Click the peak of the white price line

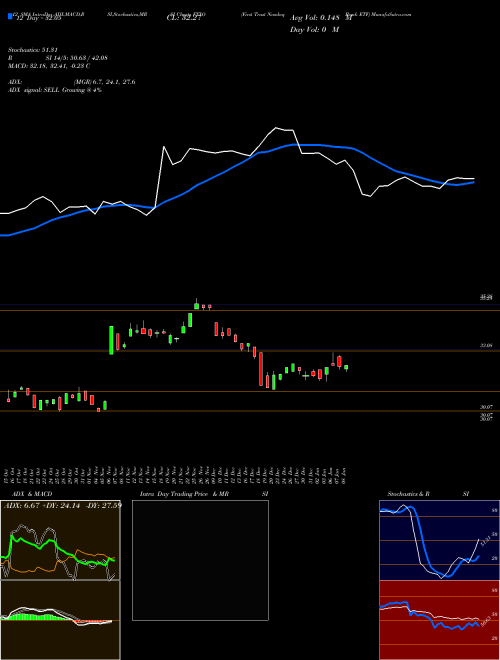point(276,128)
